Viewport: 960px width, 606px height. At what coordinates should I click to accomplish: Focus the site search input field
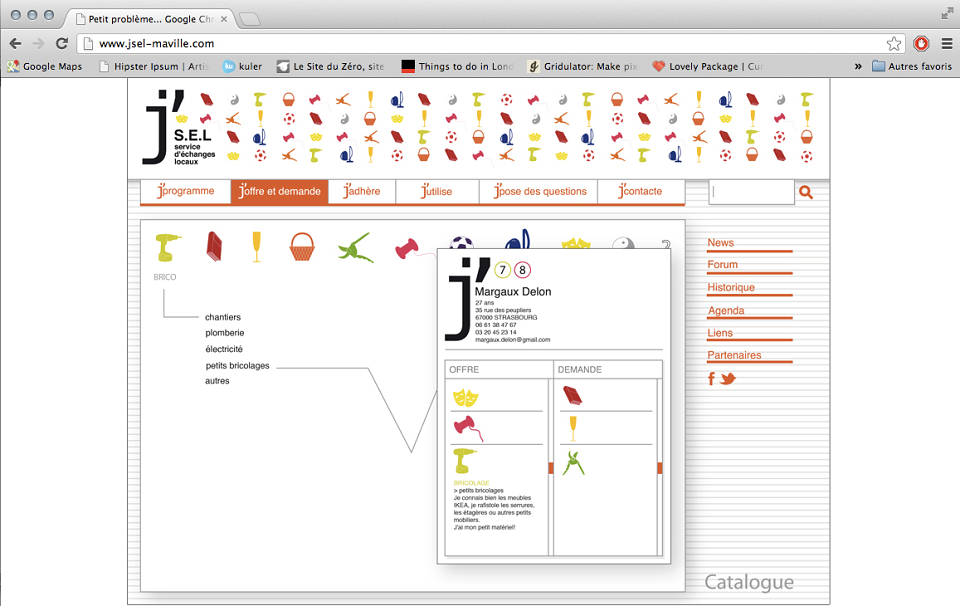coord(752,192)
